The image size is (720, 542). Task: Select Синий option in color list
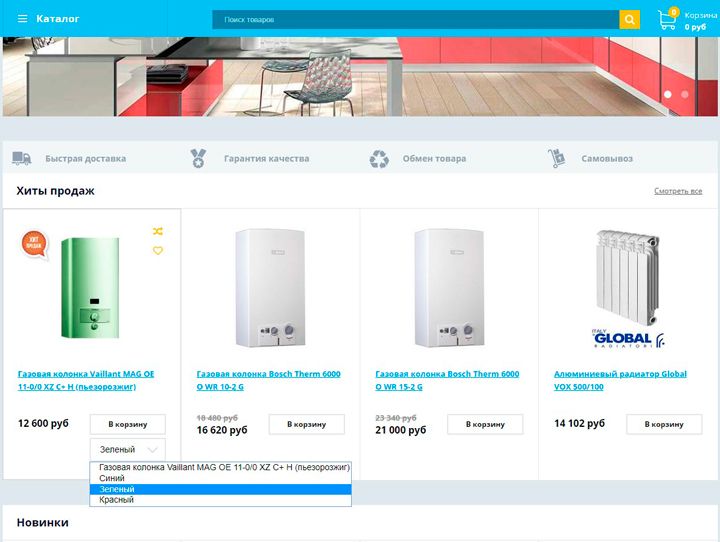pos(112,478)
